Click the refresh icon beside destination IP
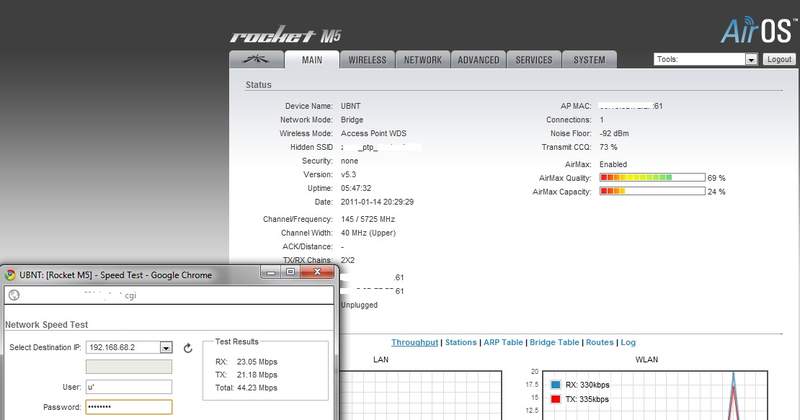 [x=188, y=348]
